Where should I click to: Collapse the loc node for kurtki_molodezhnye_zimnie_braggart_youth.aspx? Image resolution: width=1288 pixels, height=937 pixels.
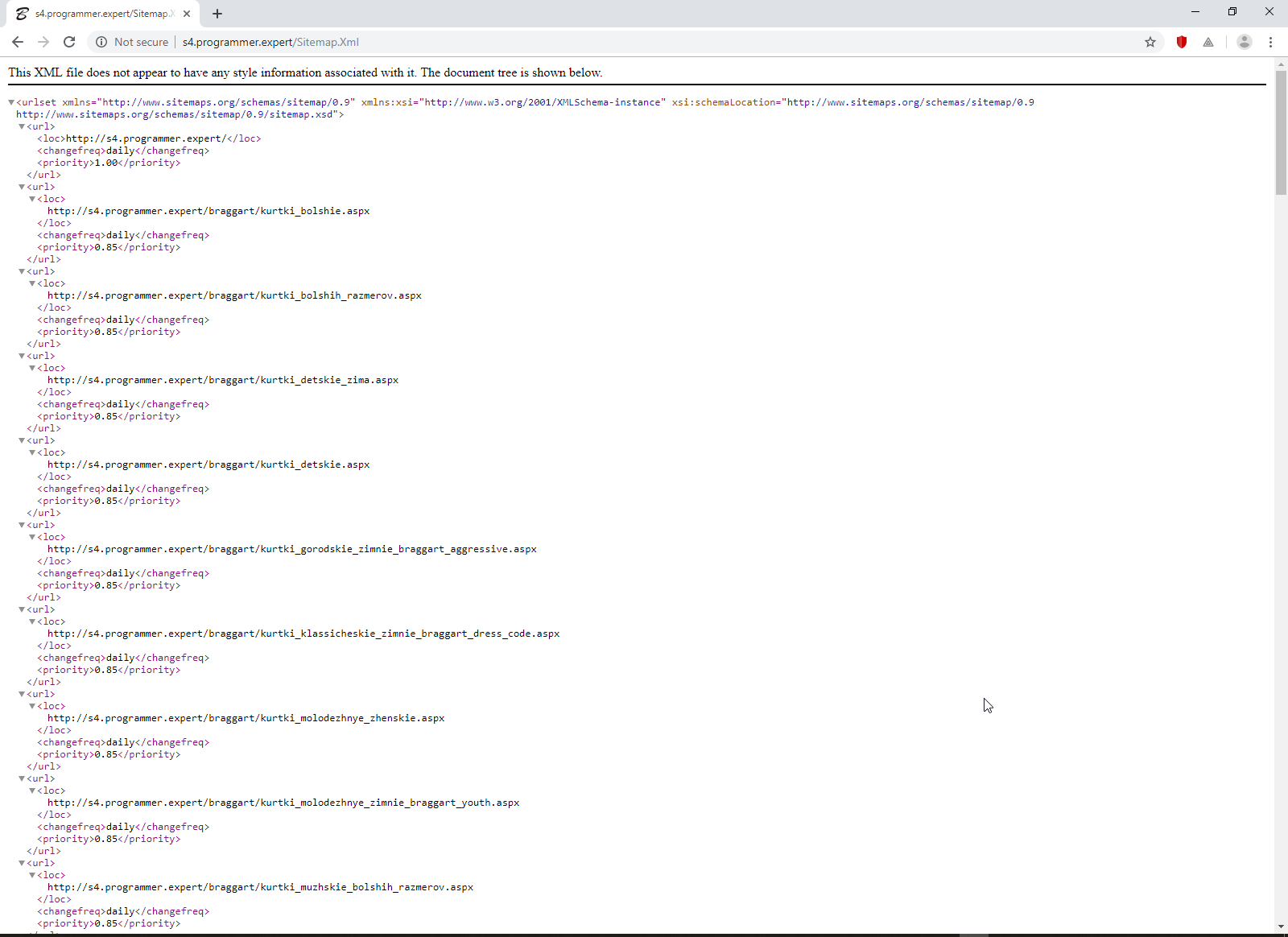tap(32, 790)
